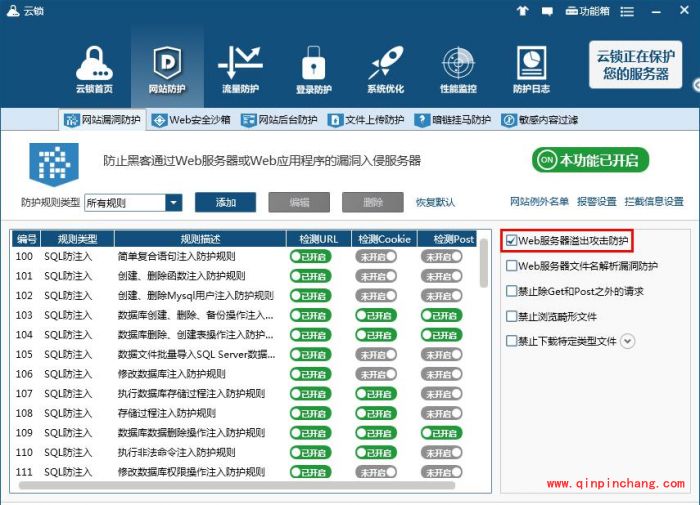
Task: Click the 网站漏洞防护 tab icon
Action: [x=71, y=120]
